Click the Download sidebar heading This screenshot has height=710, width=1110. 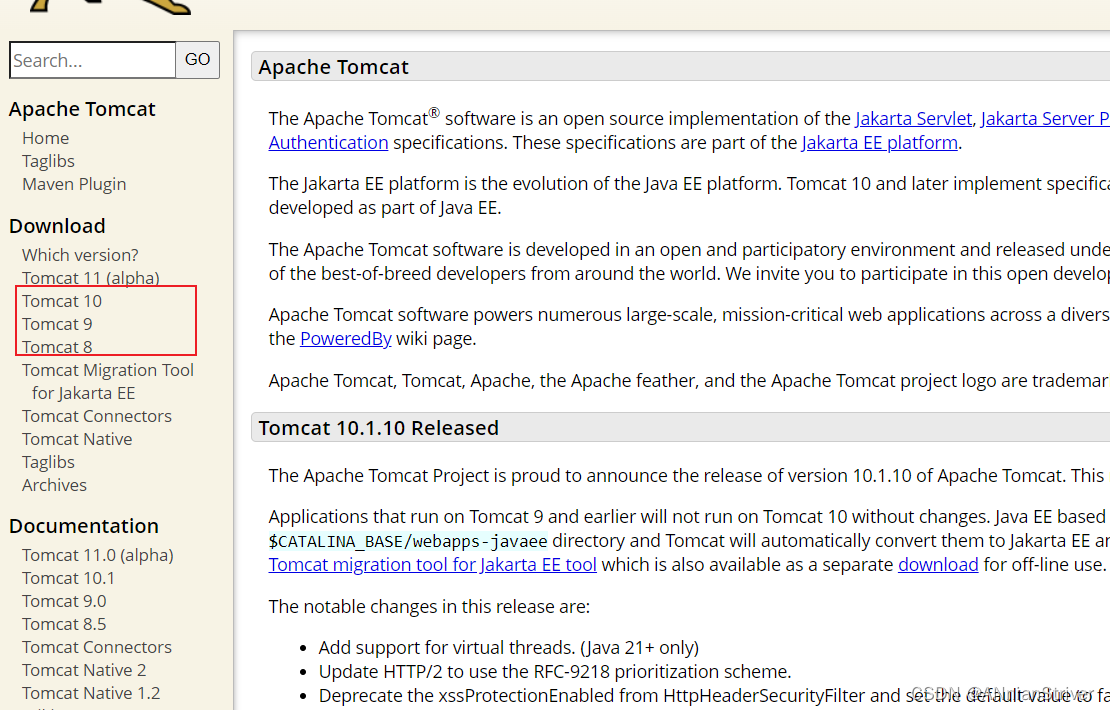click(x=57, y=226)
